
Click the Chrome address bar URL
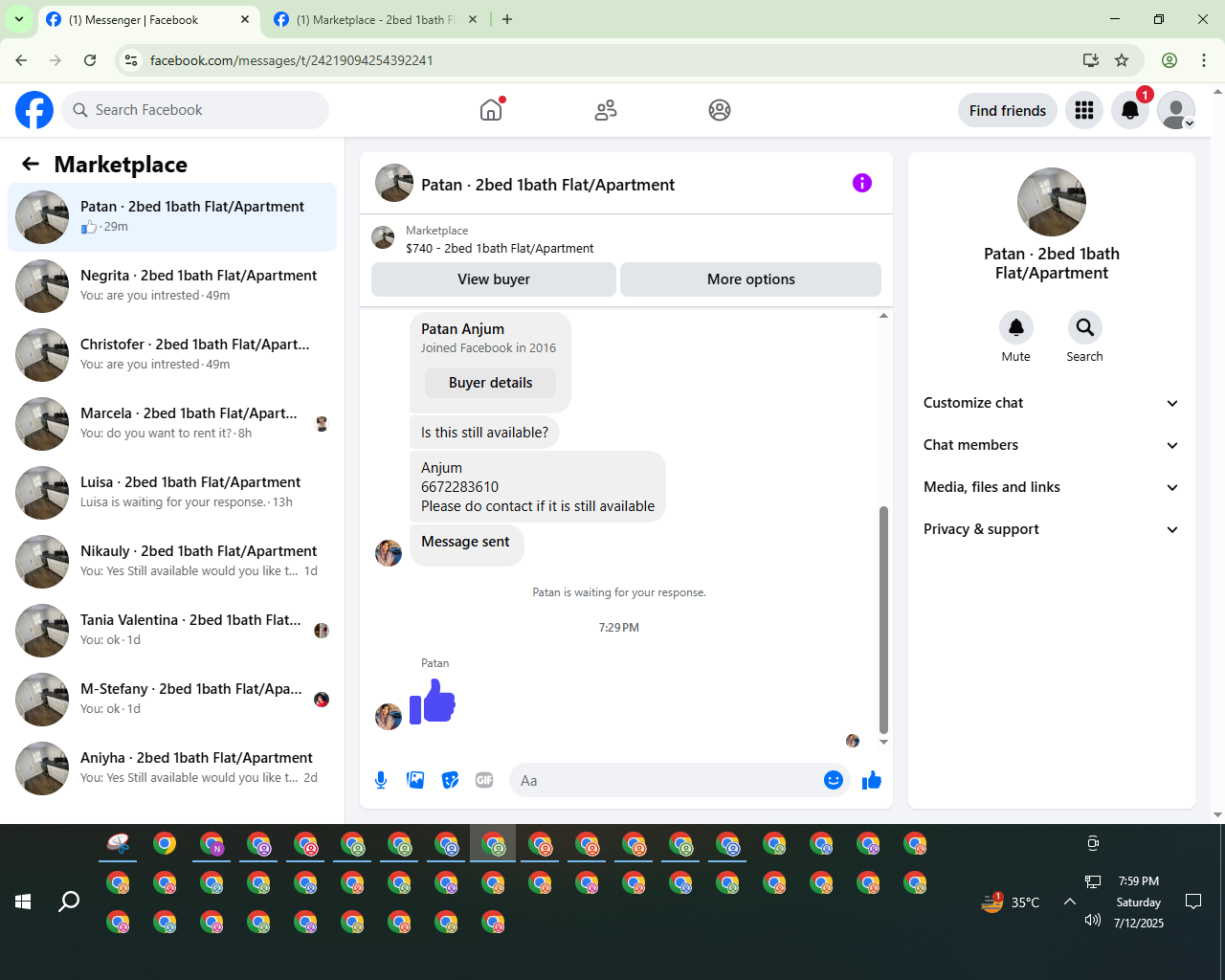pos(292,60)
